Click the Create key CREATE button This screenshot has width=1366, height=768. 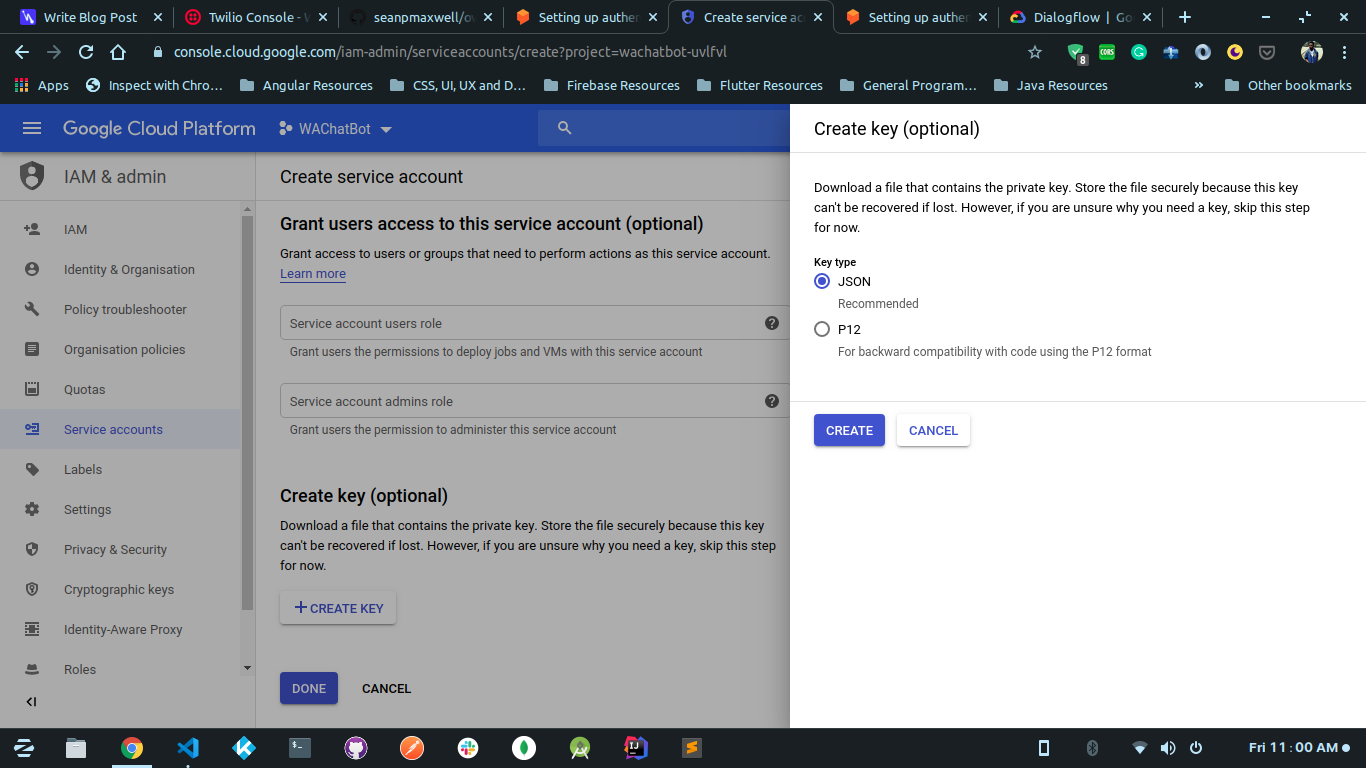849,430
